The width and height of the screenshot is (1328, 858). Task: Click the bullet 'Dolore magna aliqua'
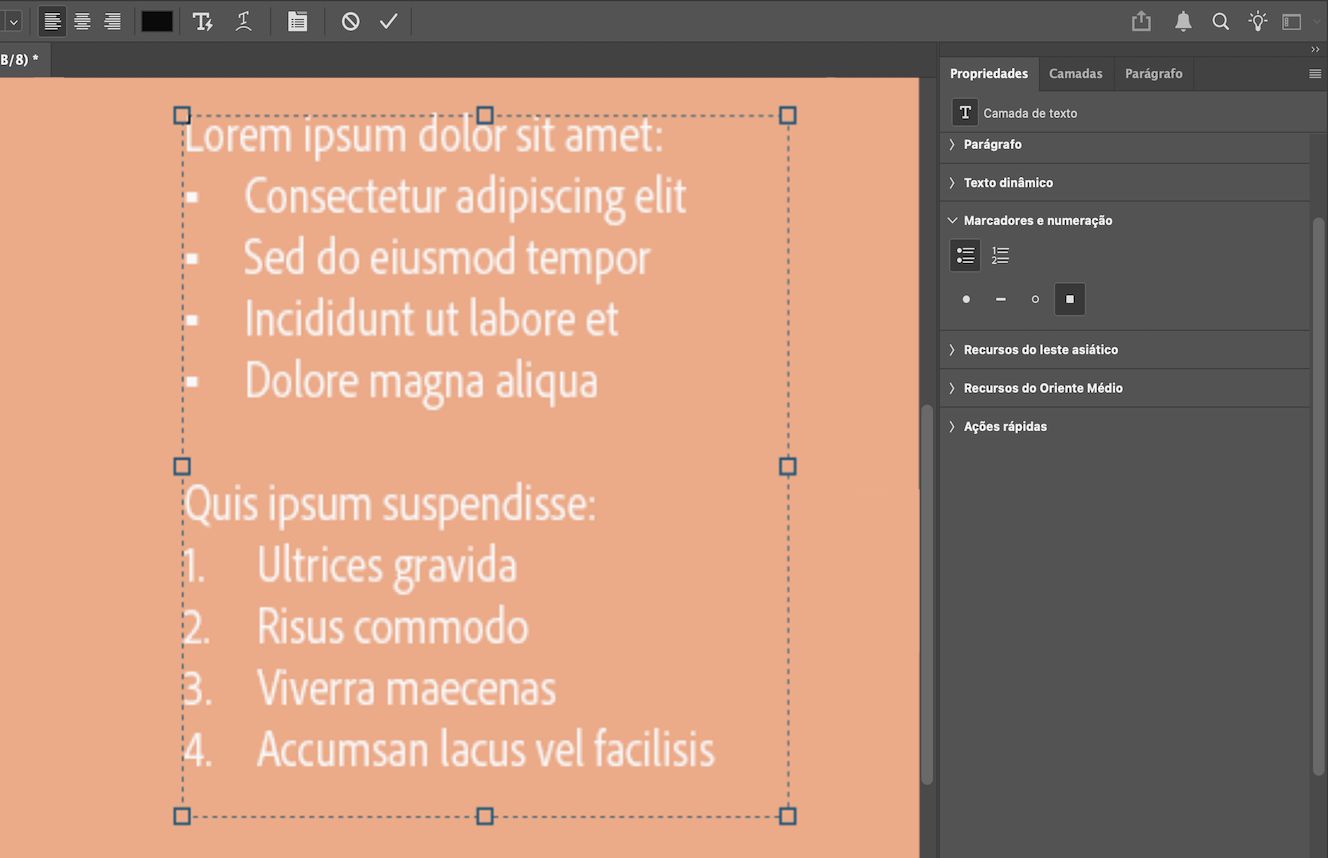(x=421, y=382)
